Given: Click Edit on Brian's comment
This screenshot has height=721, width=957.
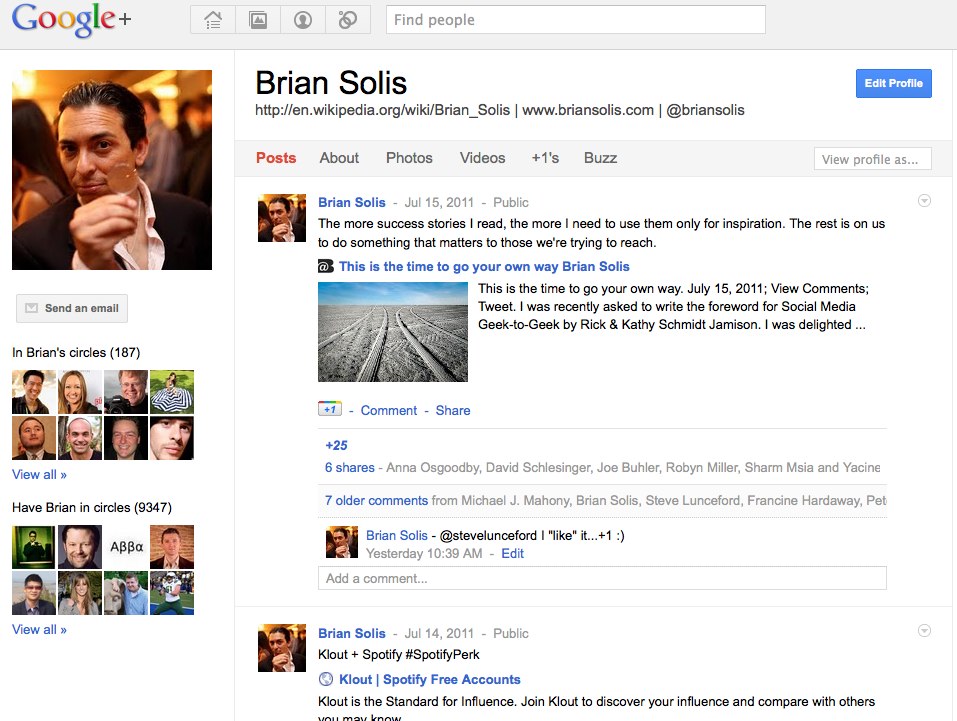Looking at the screenshot, I should click(513, 553).
